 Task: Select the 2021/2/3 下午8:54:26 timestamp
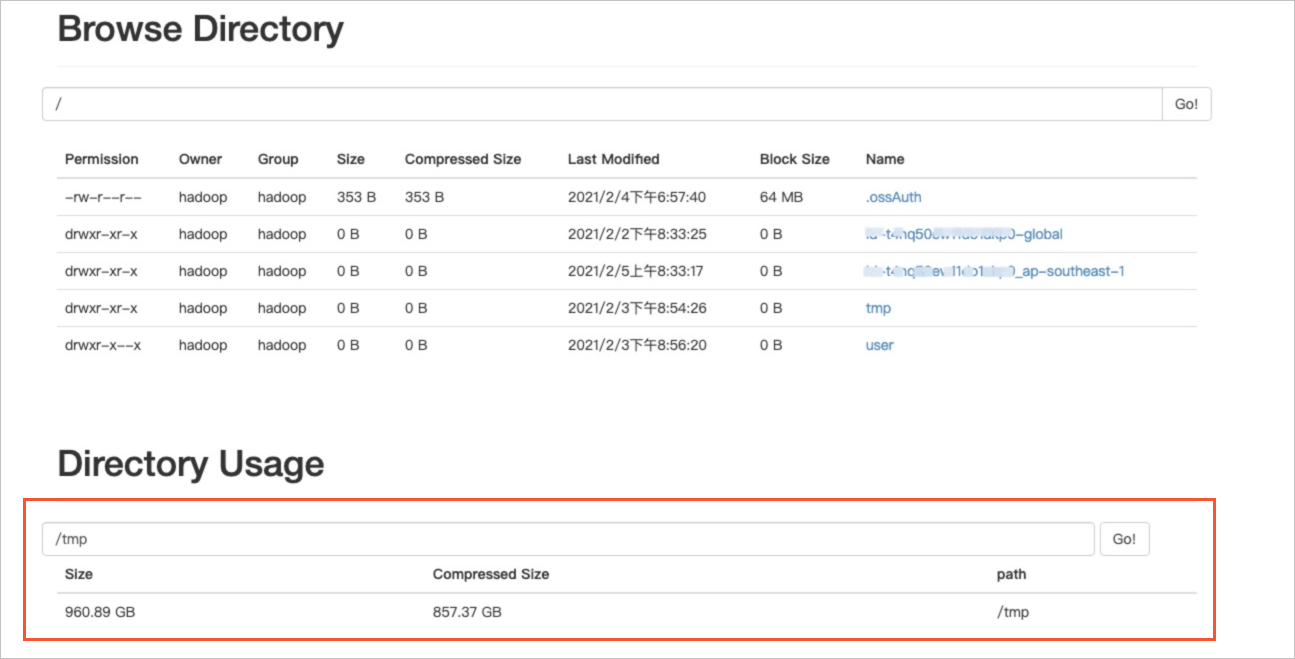[637, 308]
